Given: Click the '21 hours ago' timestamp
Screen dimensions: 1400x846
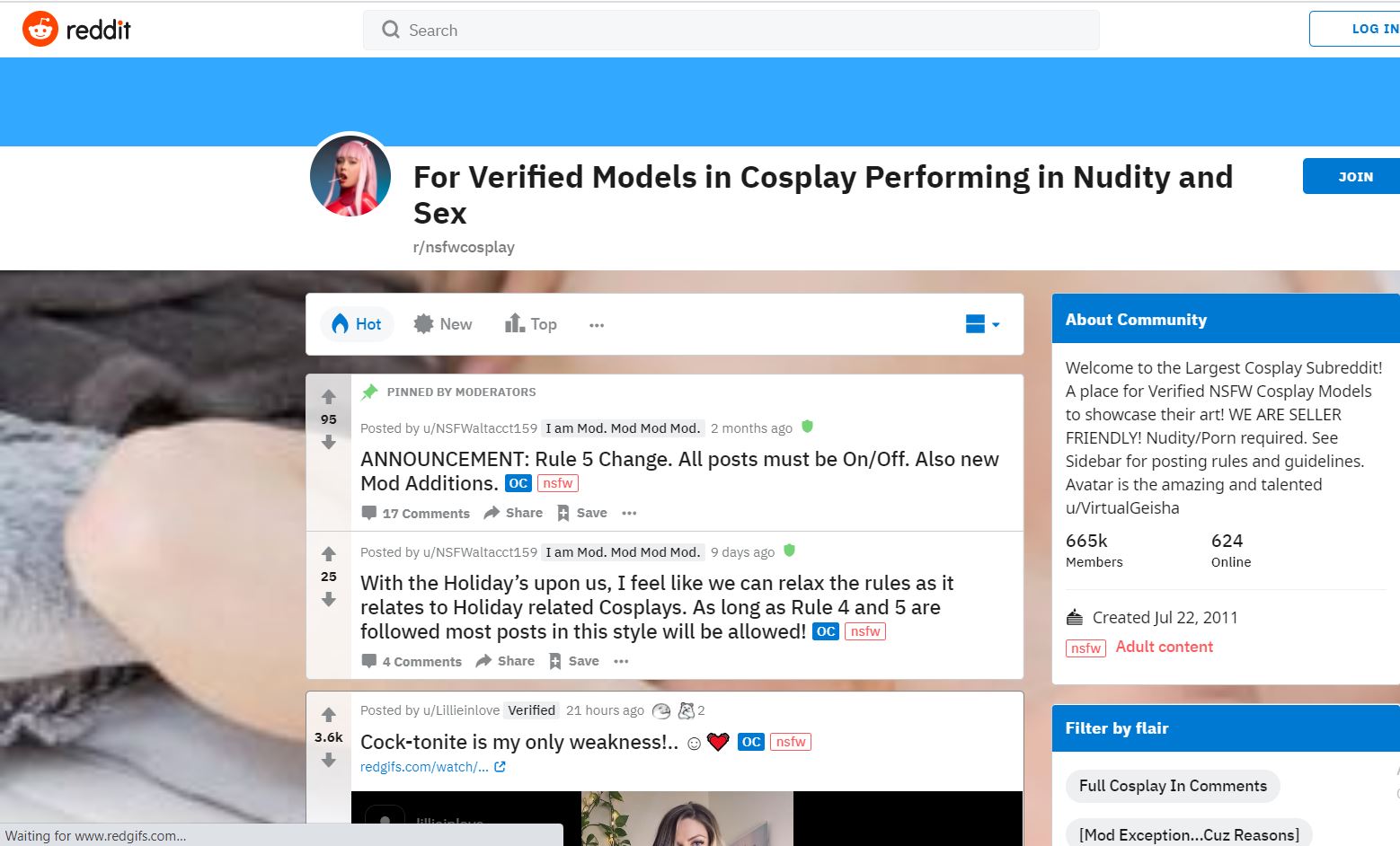Looking at the screenshot, I should tap(605, 710).
